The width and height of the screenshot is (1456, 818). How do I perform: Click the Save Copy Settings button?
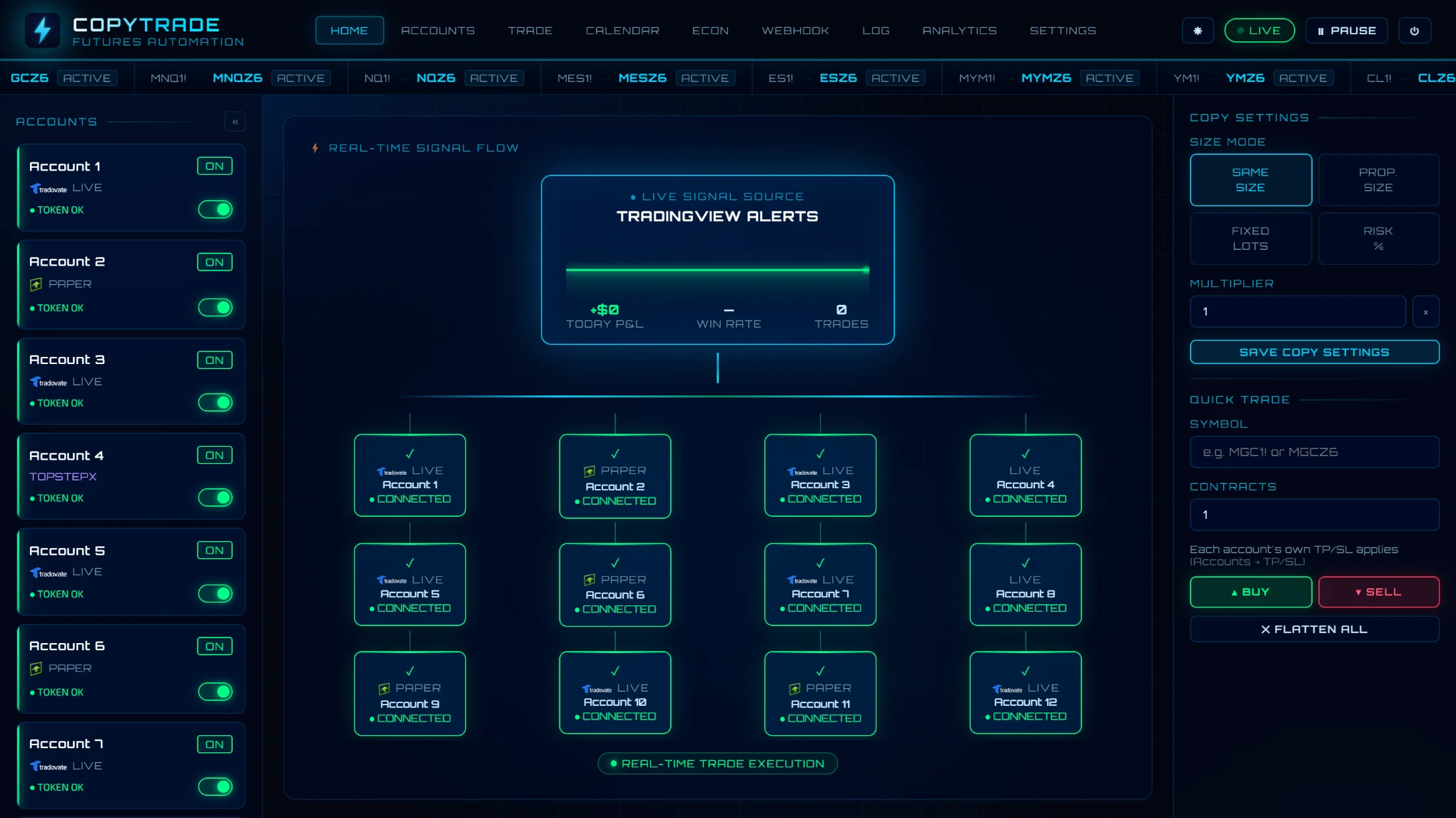click(x=1315, y=352)
